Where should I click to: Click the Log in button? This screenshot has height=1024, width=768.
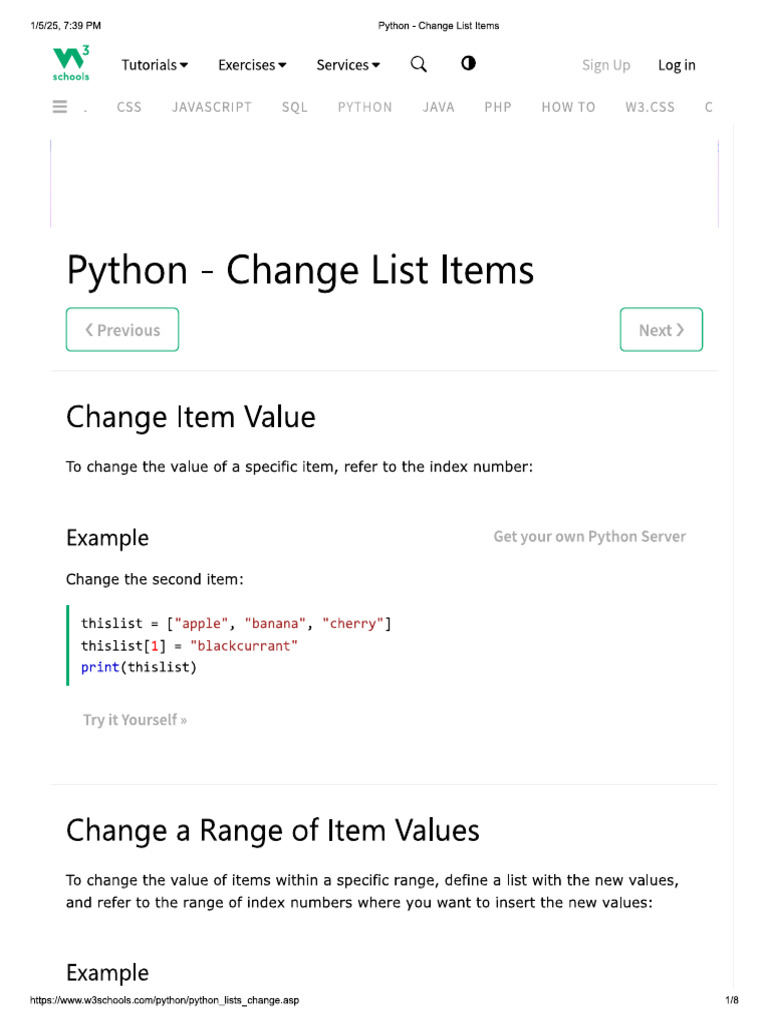(x=676, y=65)
